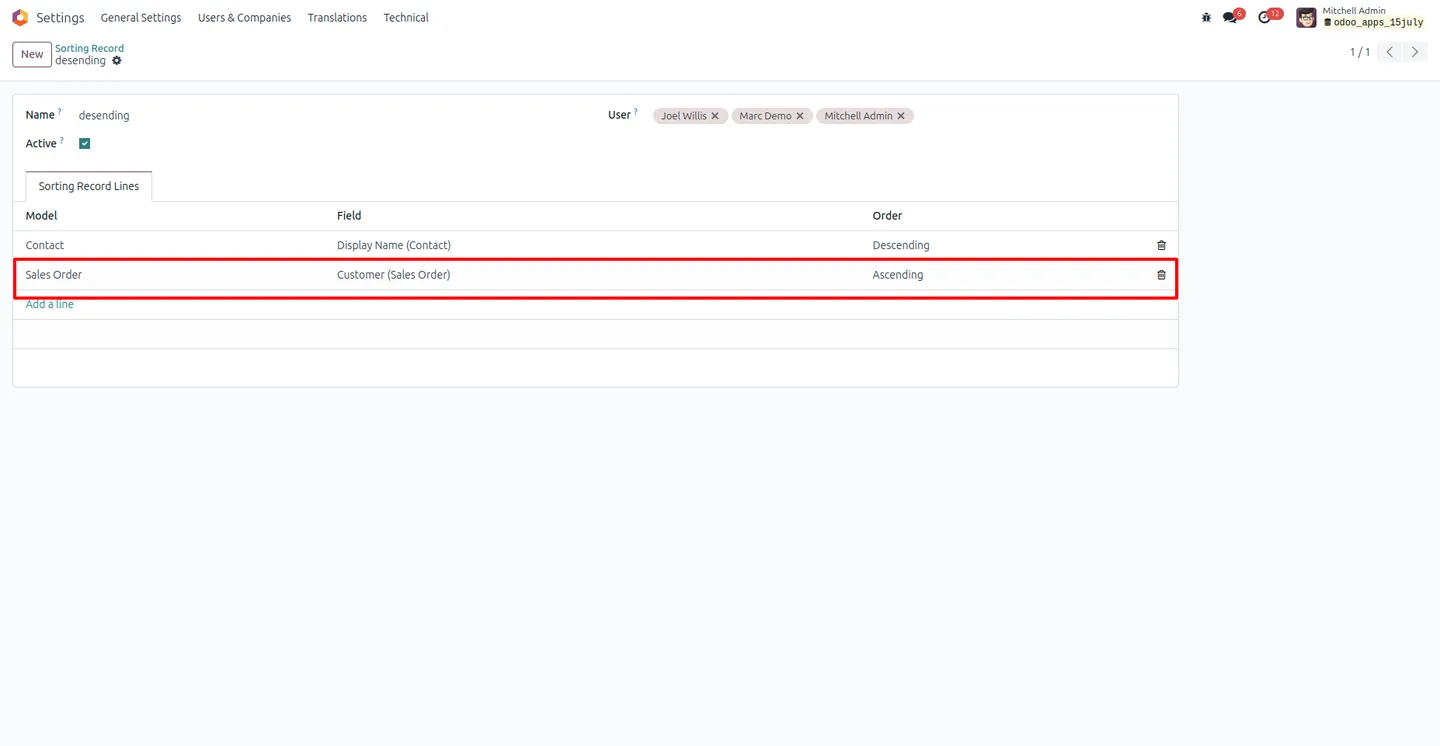Open the Technical menu
1440x746 pixels.
pos(406,18)
